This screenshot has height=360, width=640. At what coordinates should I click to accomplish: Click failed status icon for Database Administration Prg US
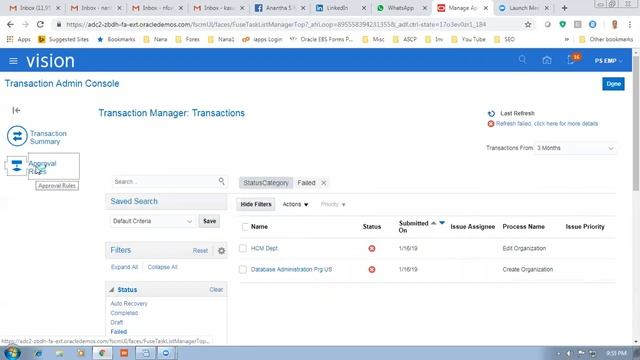point(372,269)
